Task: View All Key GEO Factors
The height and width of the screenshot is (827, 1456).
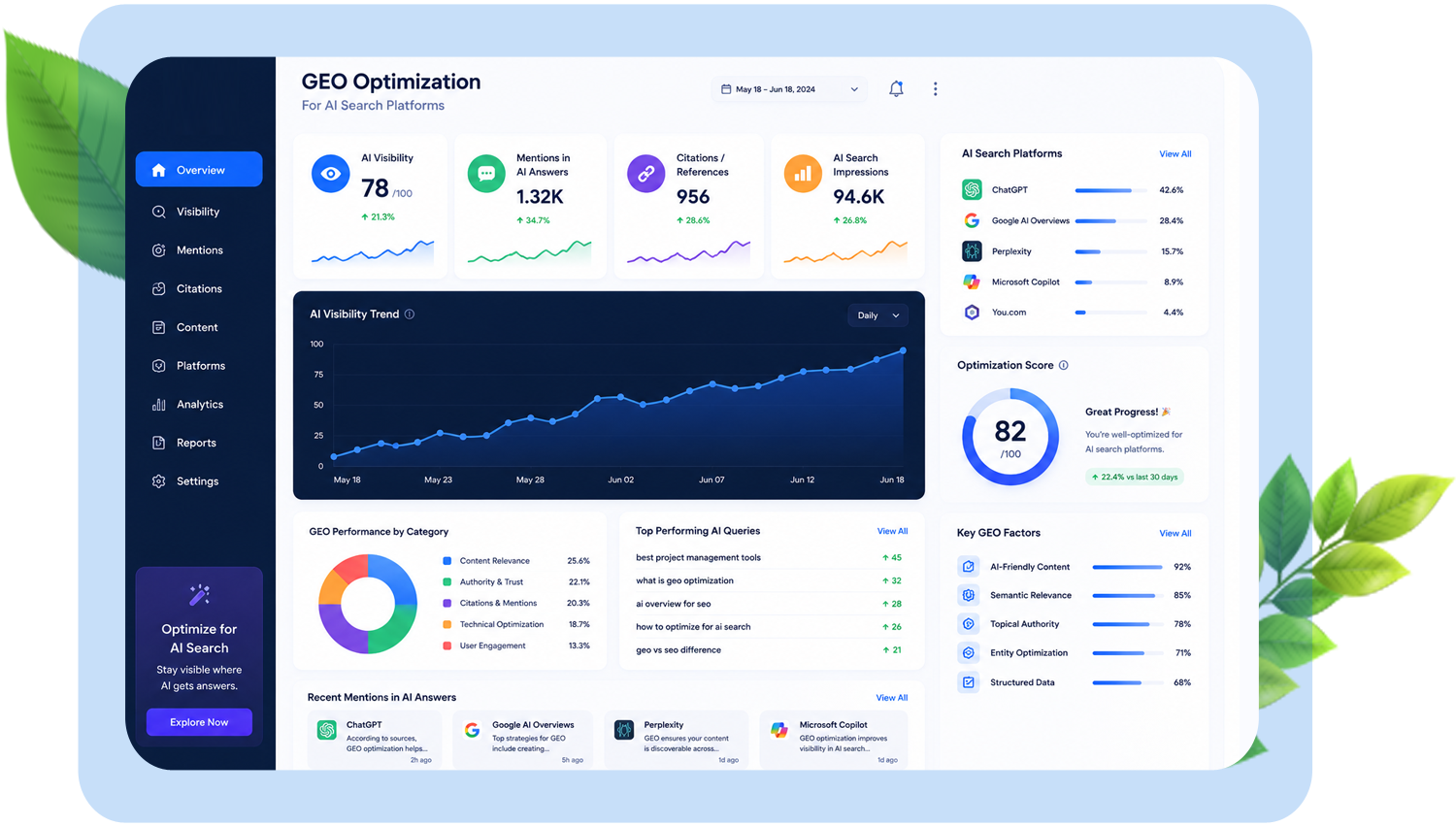Action: [1175, 534]
